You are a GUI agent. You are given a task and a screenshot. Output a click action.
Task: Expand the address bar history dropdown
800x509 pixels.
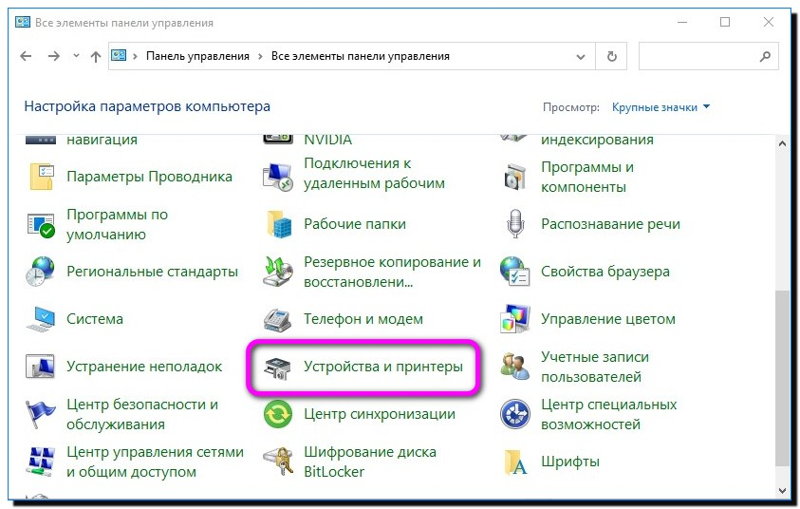click(x=581, y=57)
